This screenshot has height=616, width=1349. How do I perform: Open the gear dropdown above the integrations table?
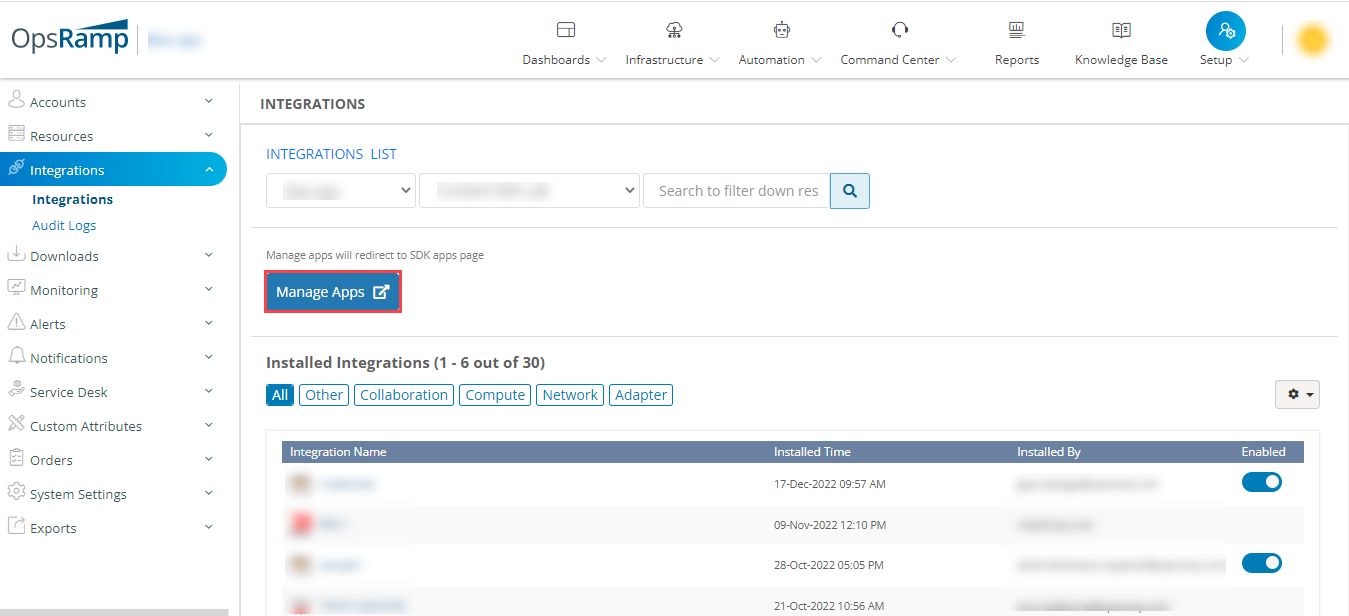[1297, 394]
